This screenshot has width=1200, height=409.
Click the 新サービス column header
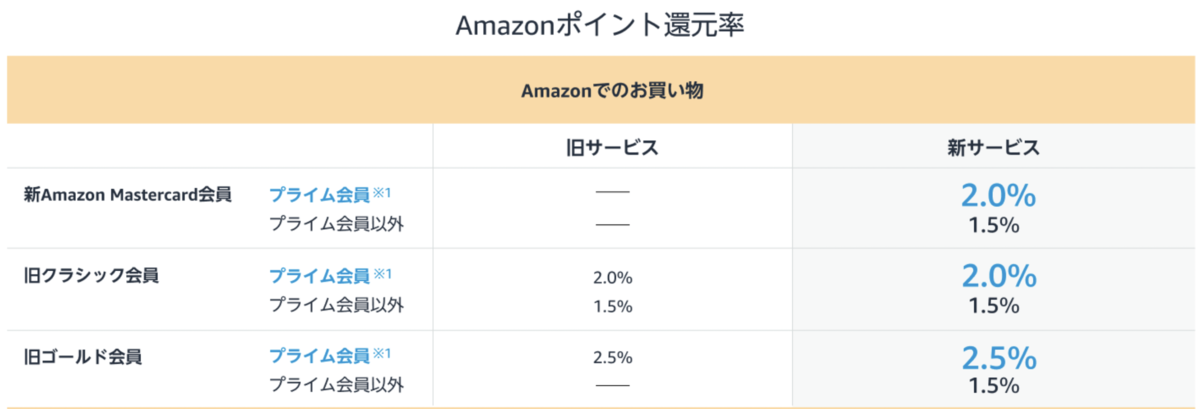993,147
